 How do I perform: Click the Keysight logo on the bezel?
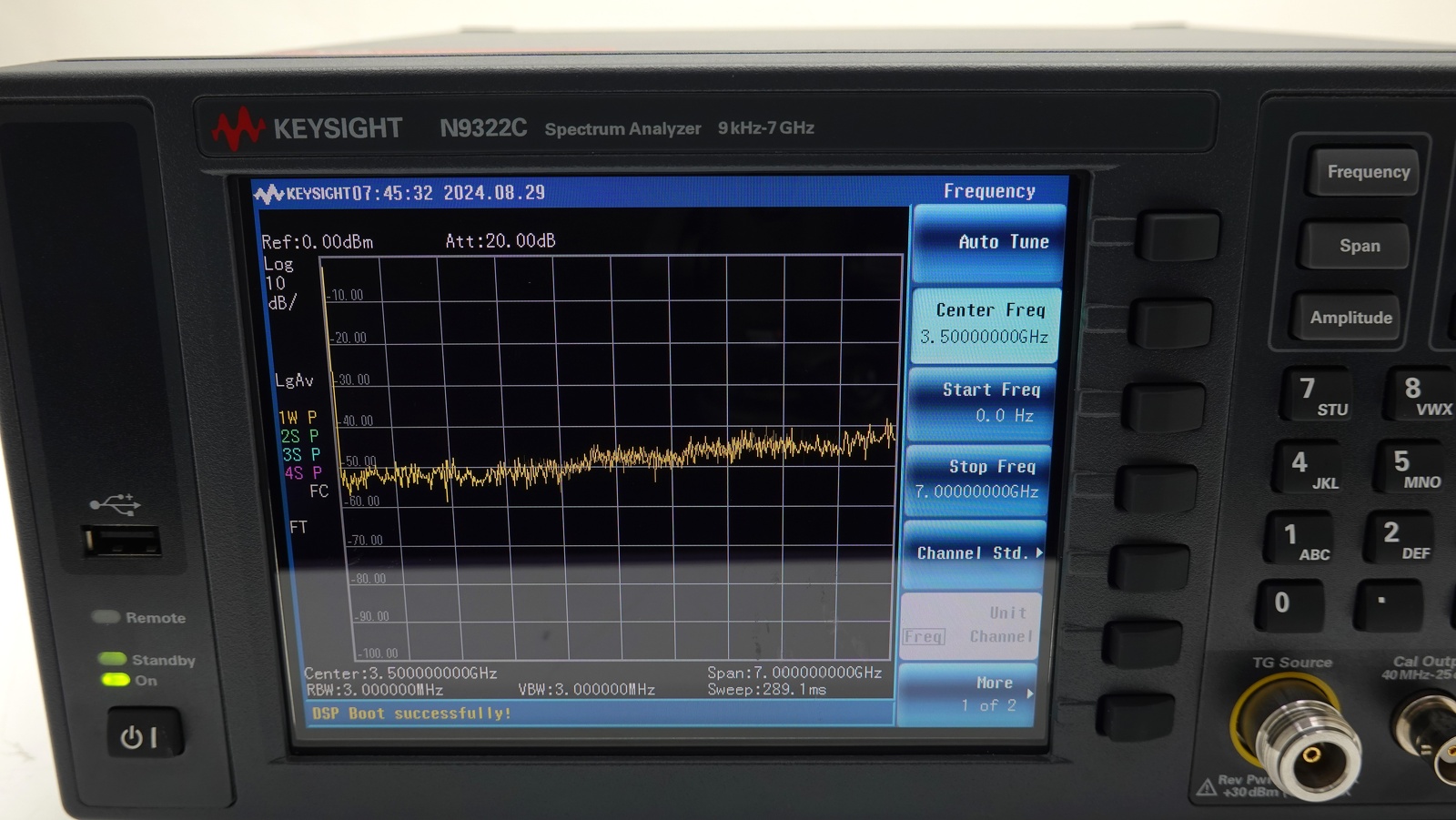tap(307, 129)
